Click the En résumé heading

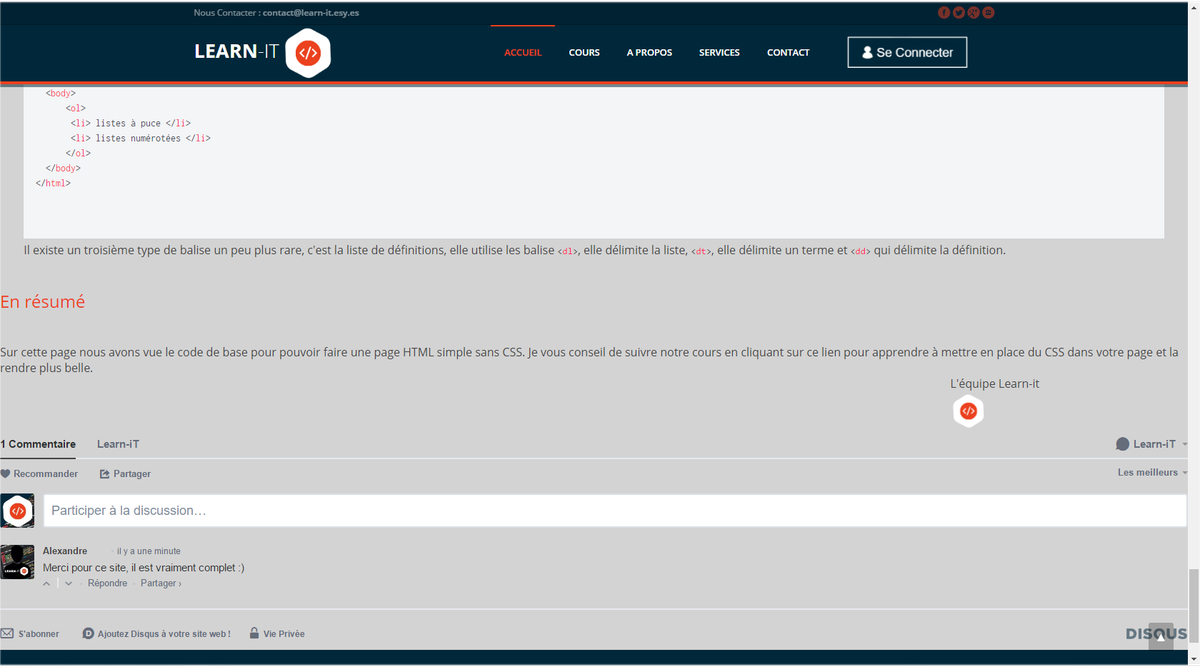(x=42, y=301)
